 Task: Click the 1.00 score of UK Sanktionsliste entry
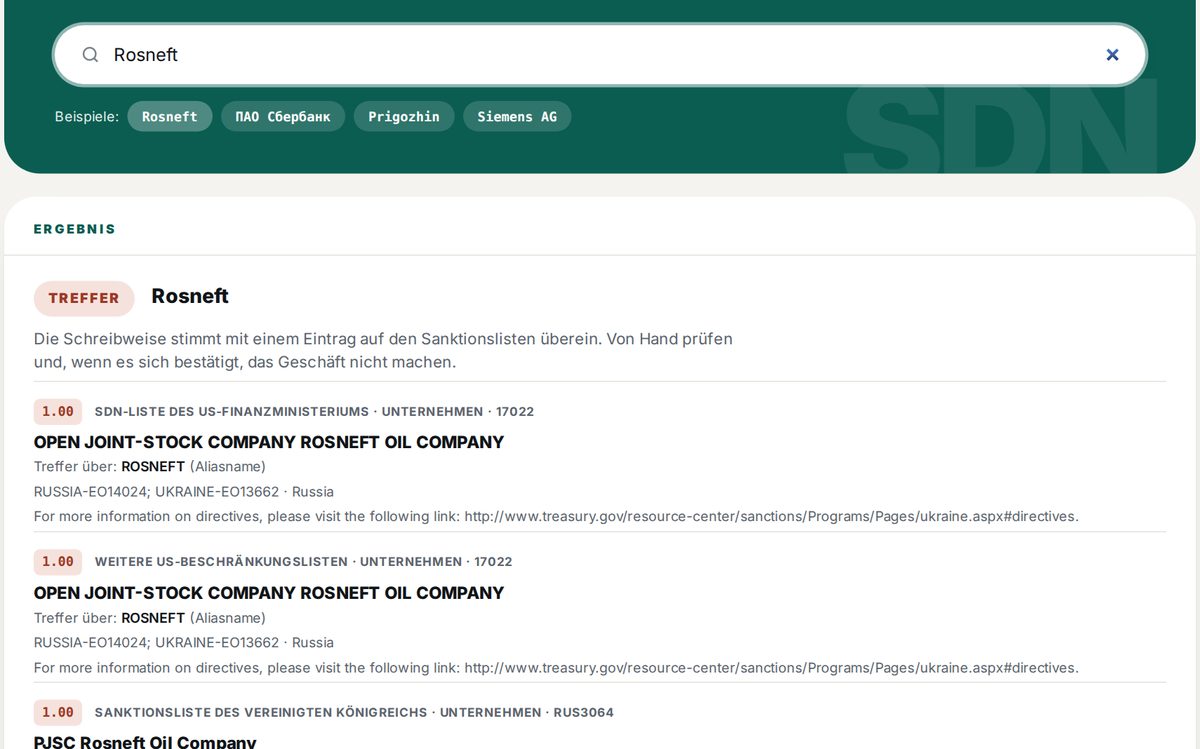(x=58, y=712)
